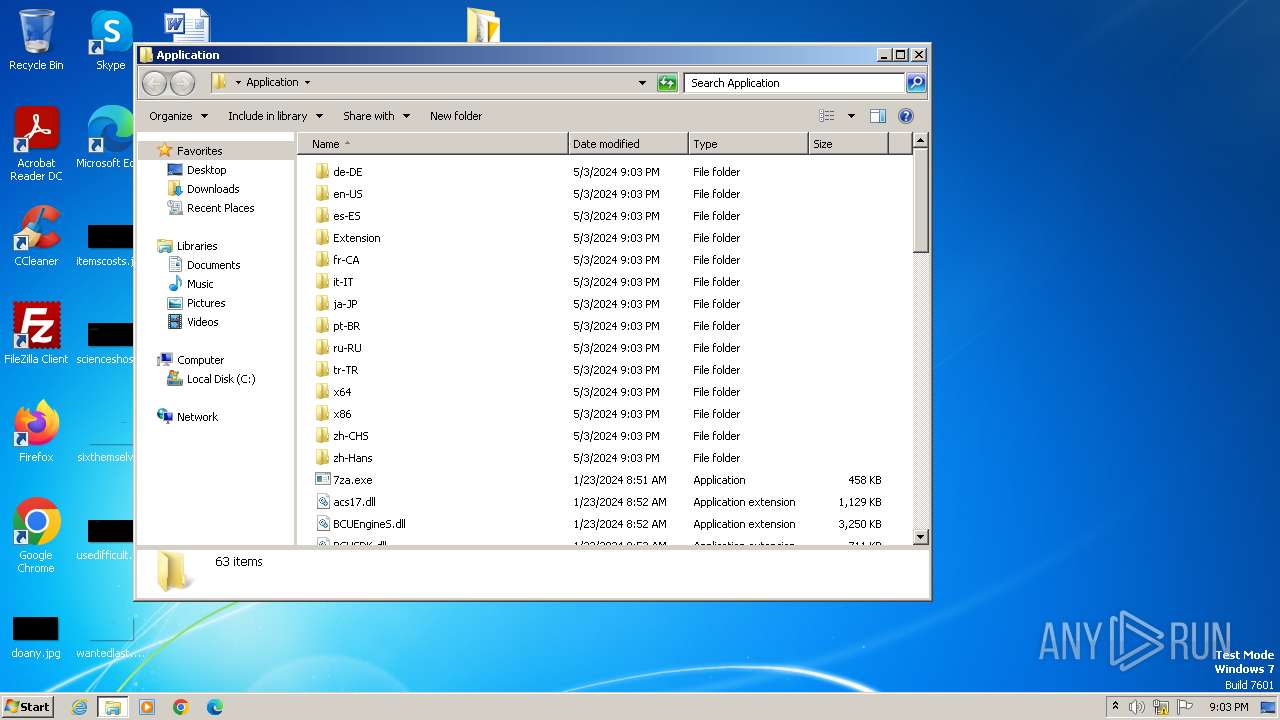The width and height of the screenshot is (1280, 720).
Task: Select the acs17.dll file icon
Action: pyautogui.click(x=323, y=502)
